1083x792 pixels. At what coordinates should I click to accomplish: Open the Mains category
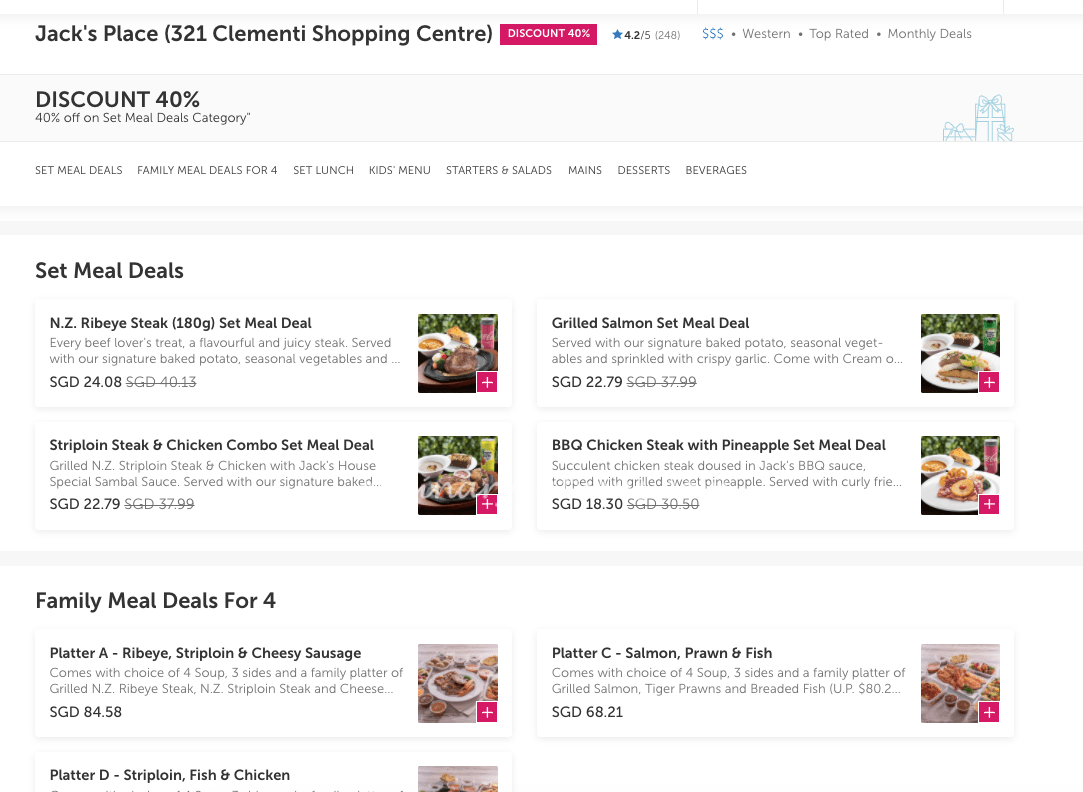point(585,171)
